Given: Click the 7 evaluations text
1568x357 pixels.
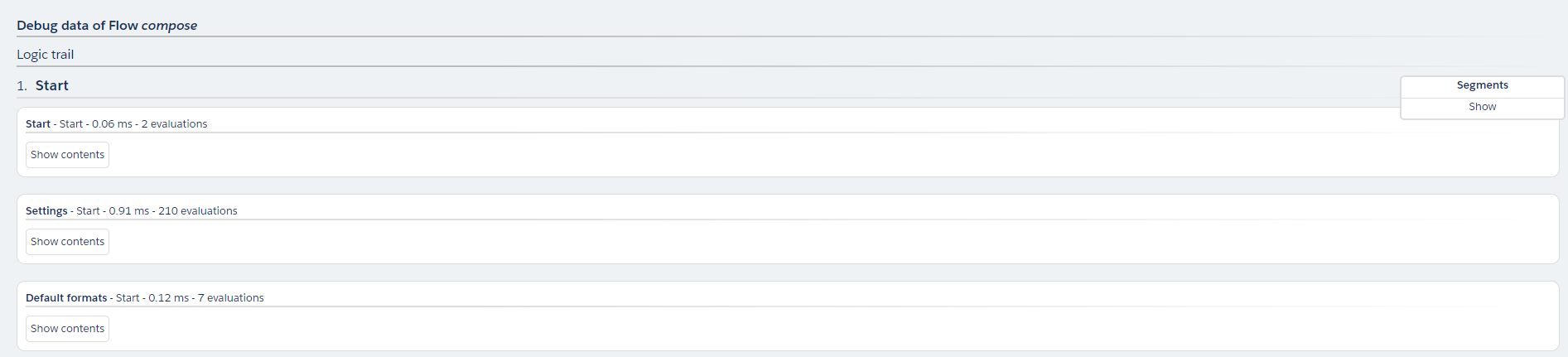Looking at the screenshot, I should point(231,298).
